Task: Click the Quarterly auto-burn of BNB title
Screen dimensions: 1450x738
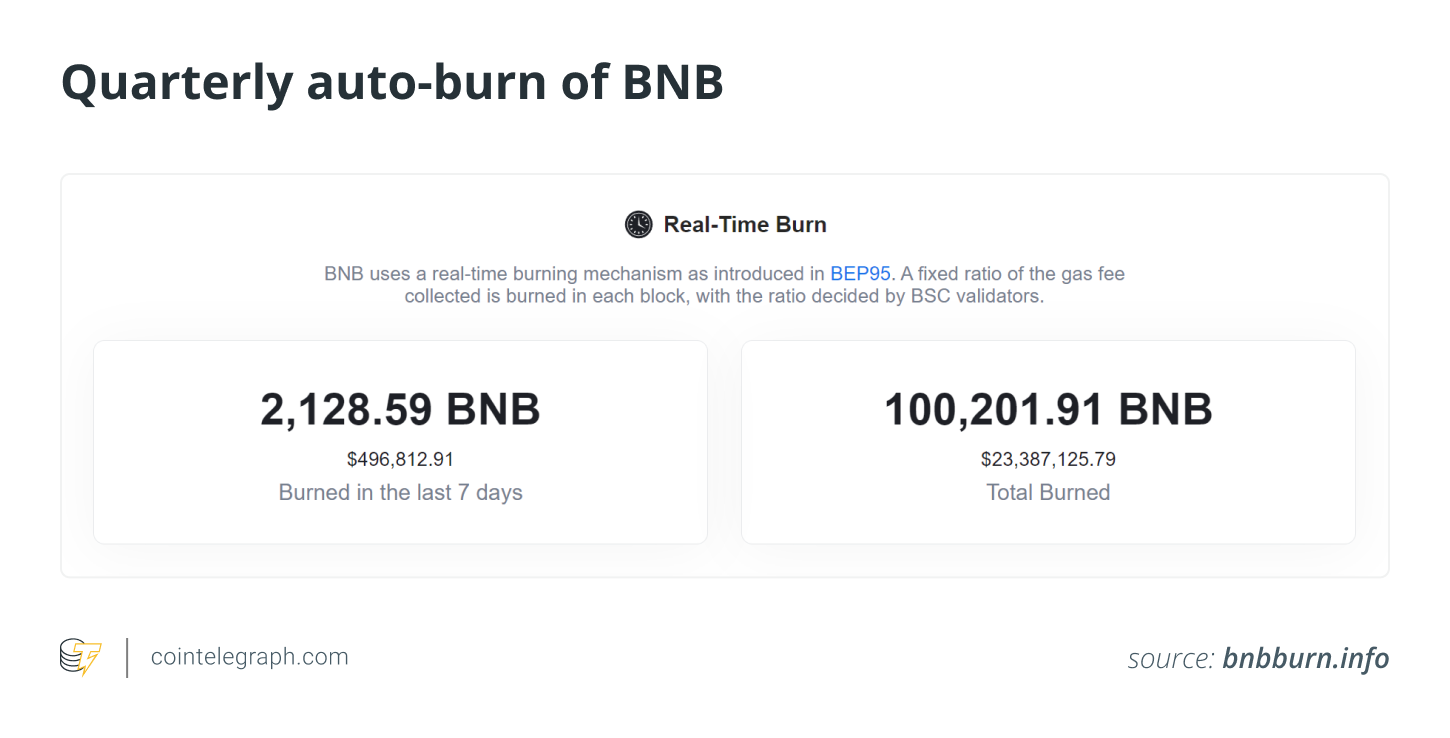Action: click(x=392, y=83)
